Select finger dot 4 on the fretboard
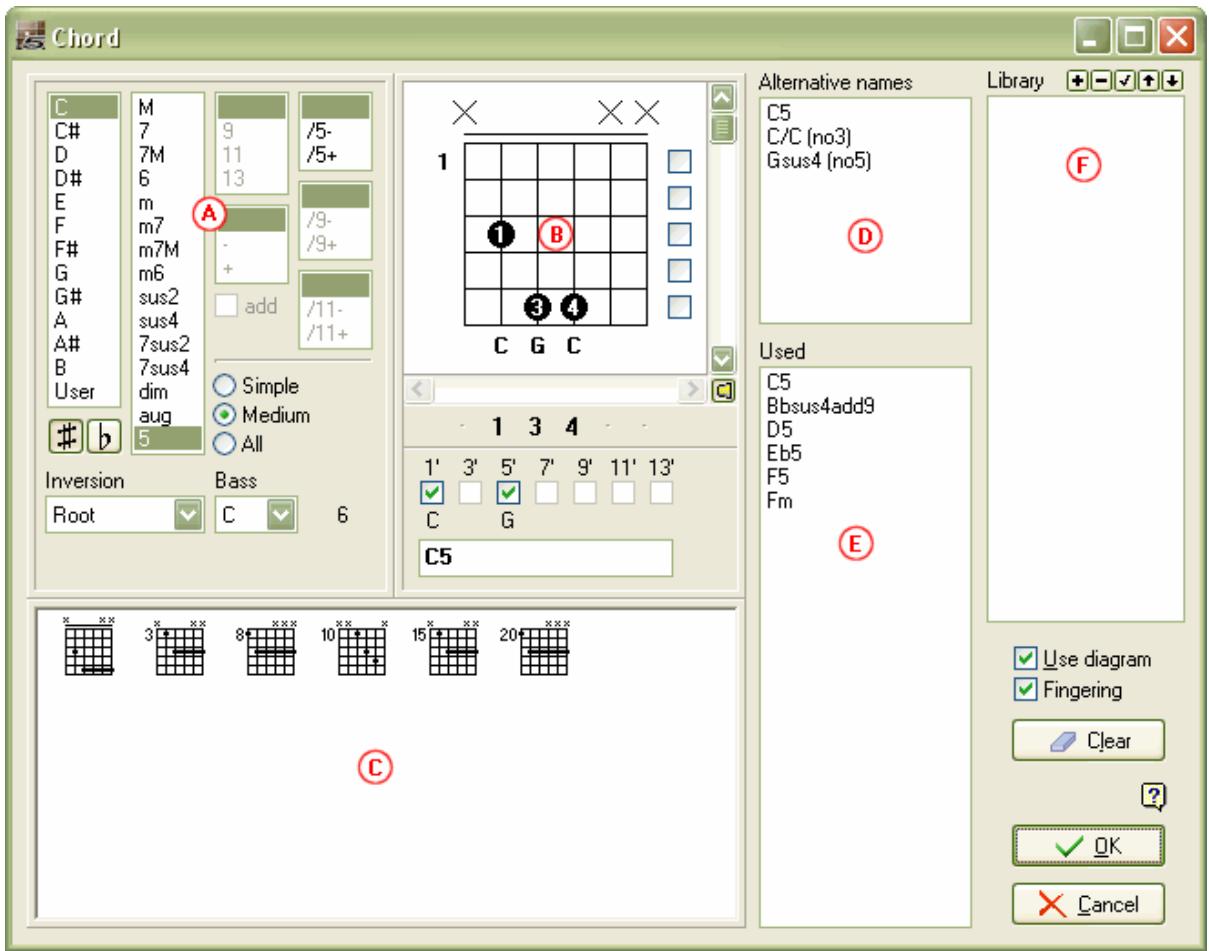The image size is (1209, 951). pos(574,308)
